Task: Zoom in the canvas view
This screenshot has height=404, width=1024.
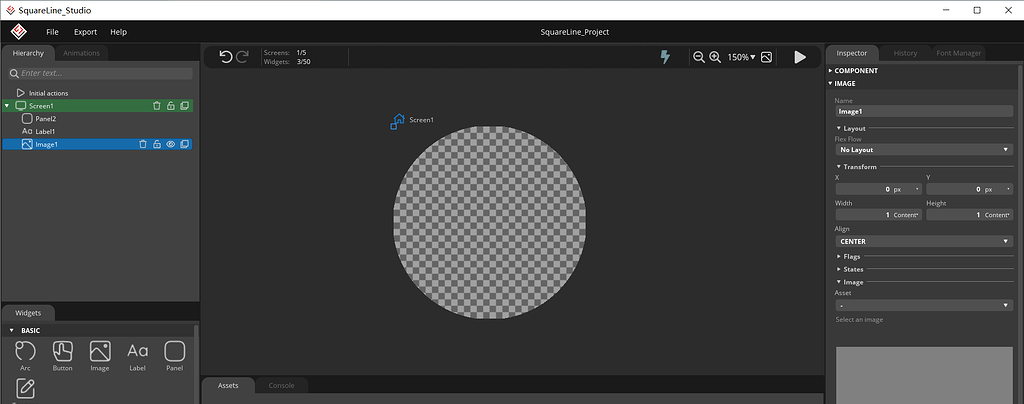Action: 715,57
